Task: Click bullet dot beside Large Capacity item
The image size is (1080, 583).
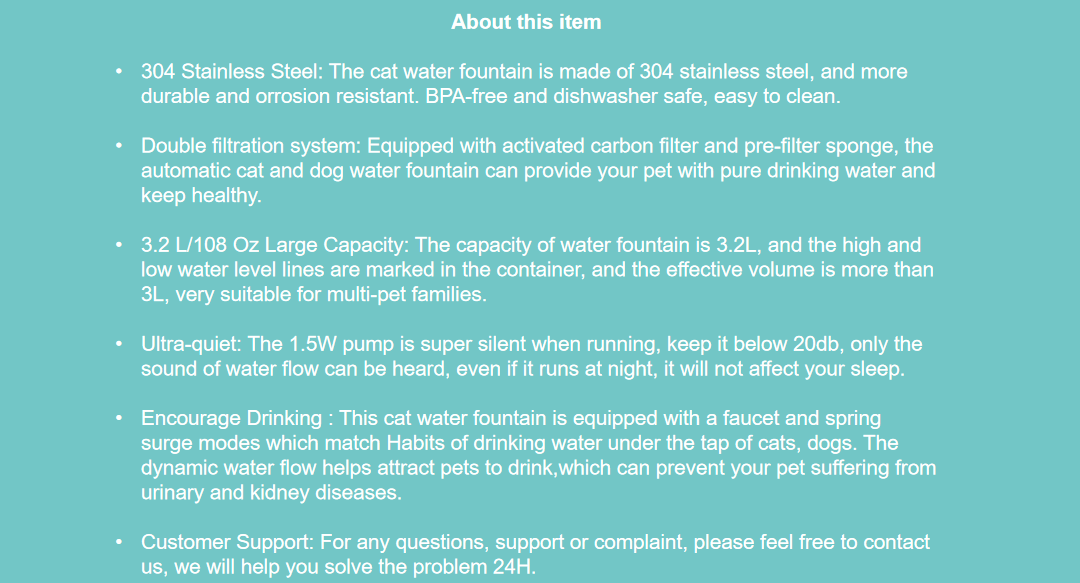Action: [x=119, y=245]
